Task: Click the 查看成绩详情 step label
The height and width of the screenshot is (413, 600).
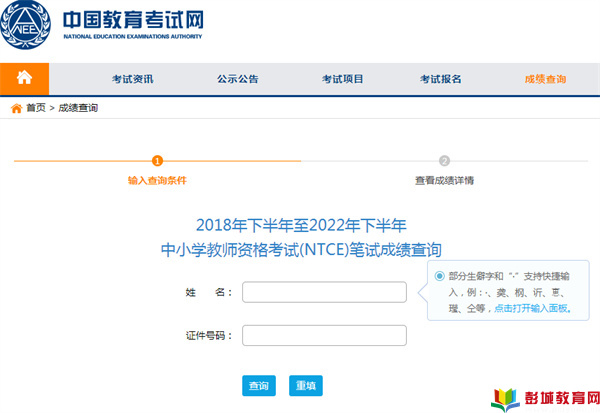Action: pos(444,180)
